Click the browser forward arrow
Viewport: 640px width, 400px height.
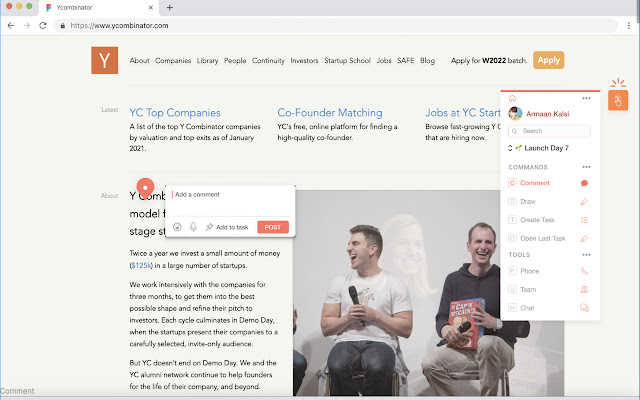click(x=27, y=25)
